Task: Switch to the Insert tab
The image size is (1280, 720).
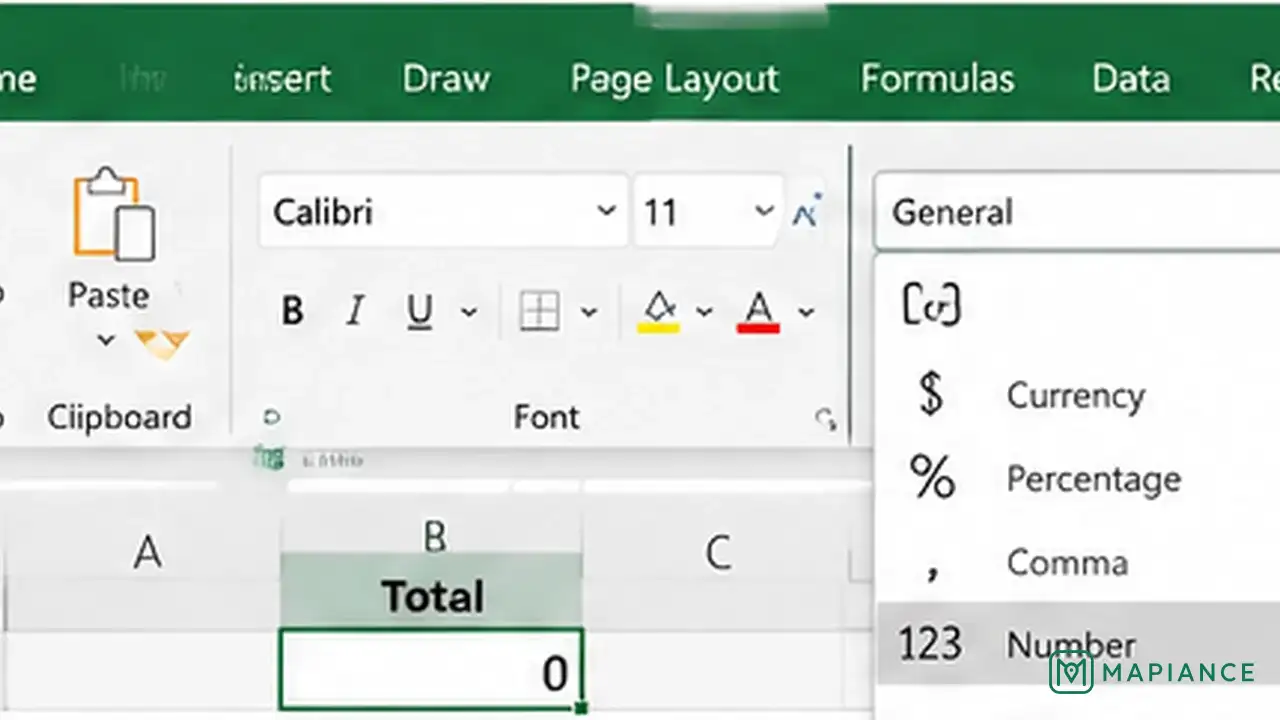Action: point(282,79)
